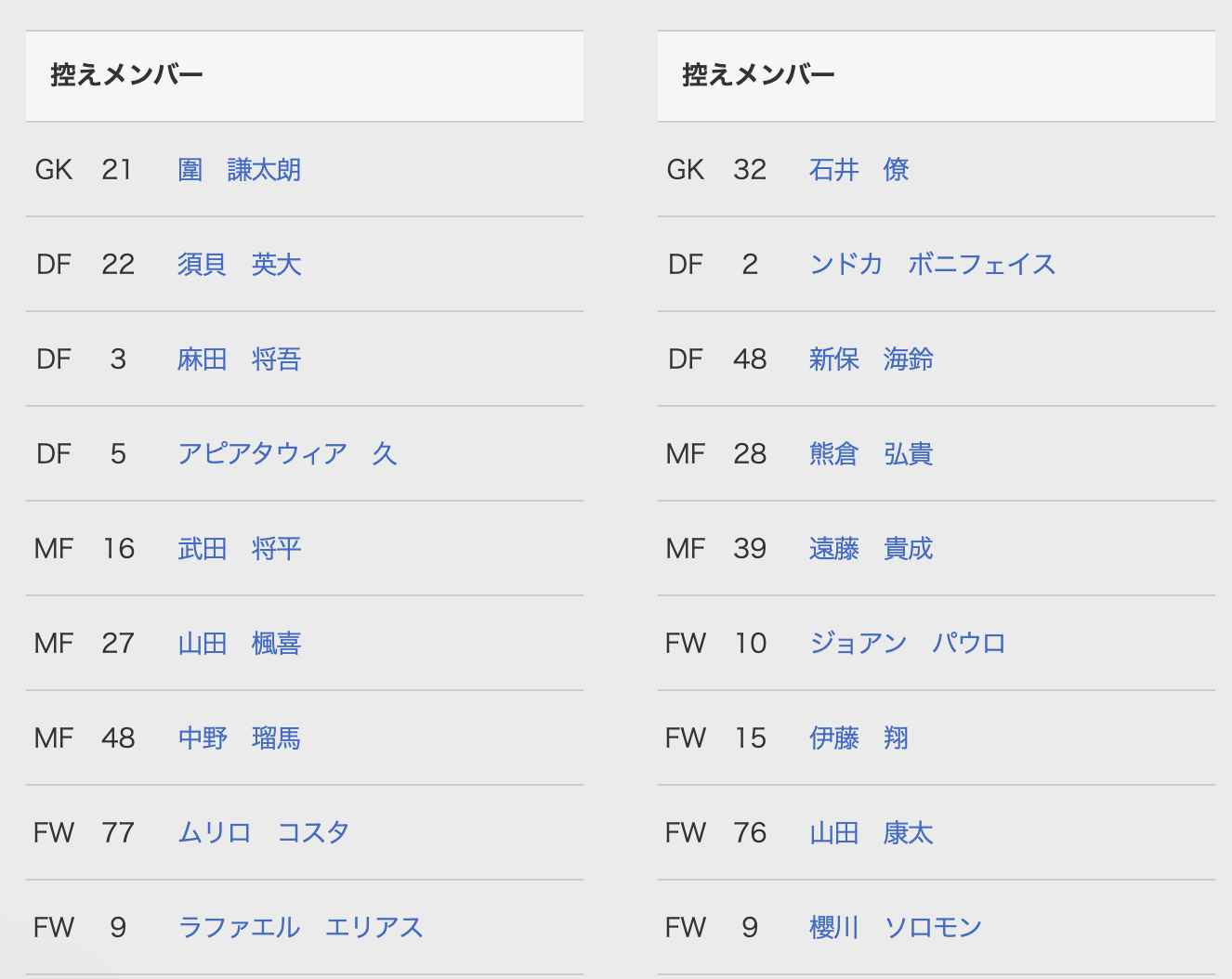
Task: Open ラファエル エリアス profile
Action: point(300,928)
